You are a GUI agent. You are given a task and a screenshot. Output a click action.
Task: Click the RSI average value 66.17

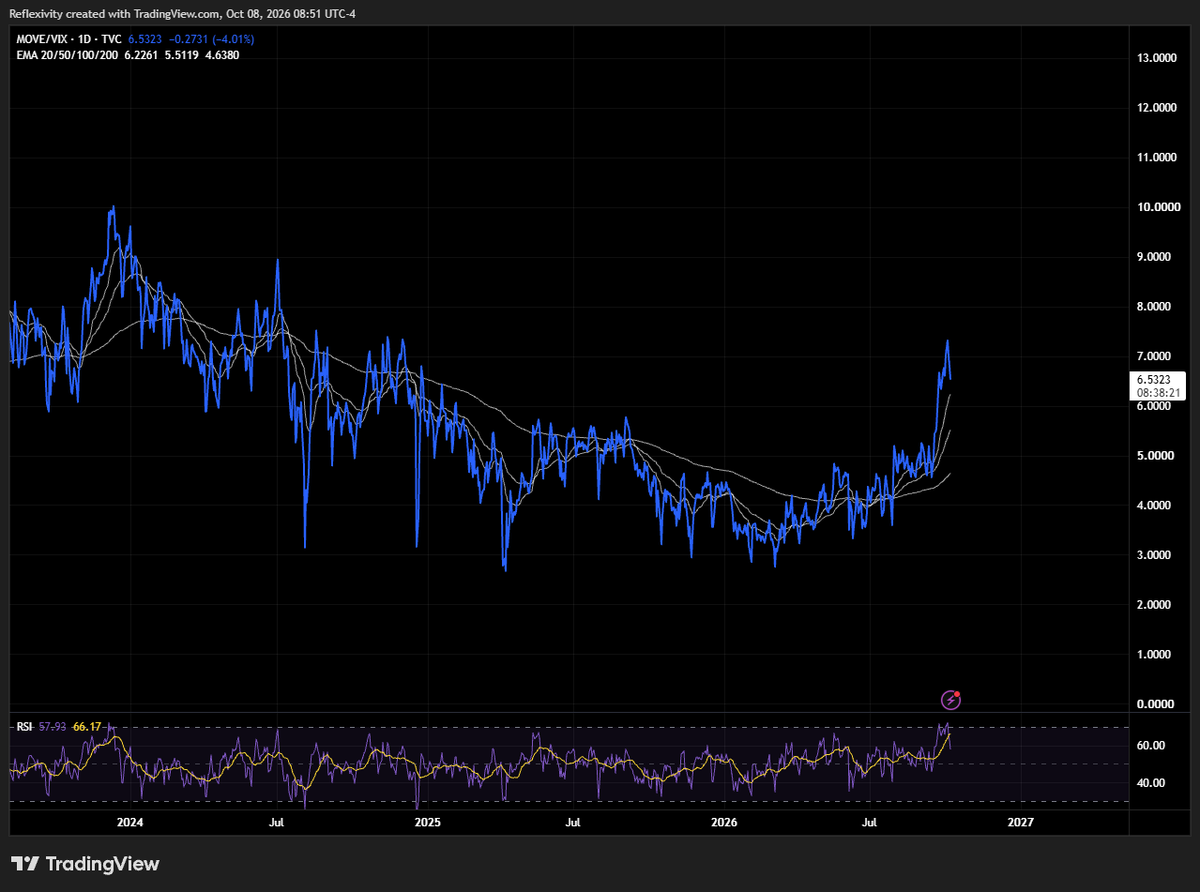(x=87, y=727)
